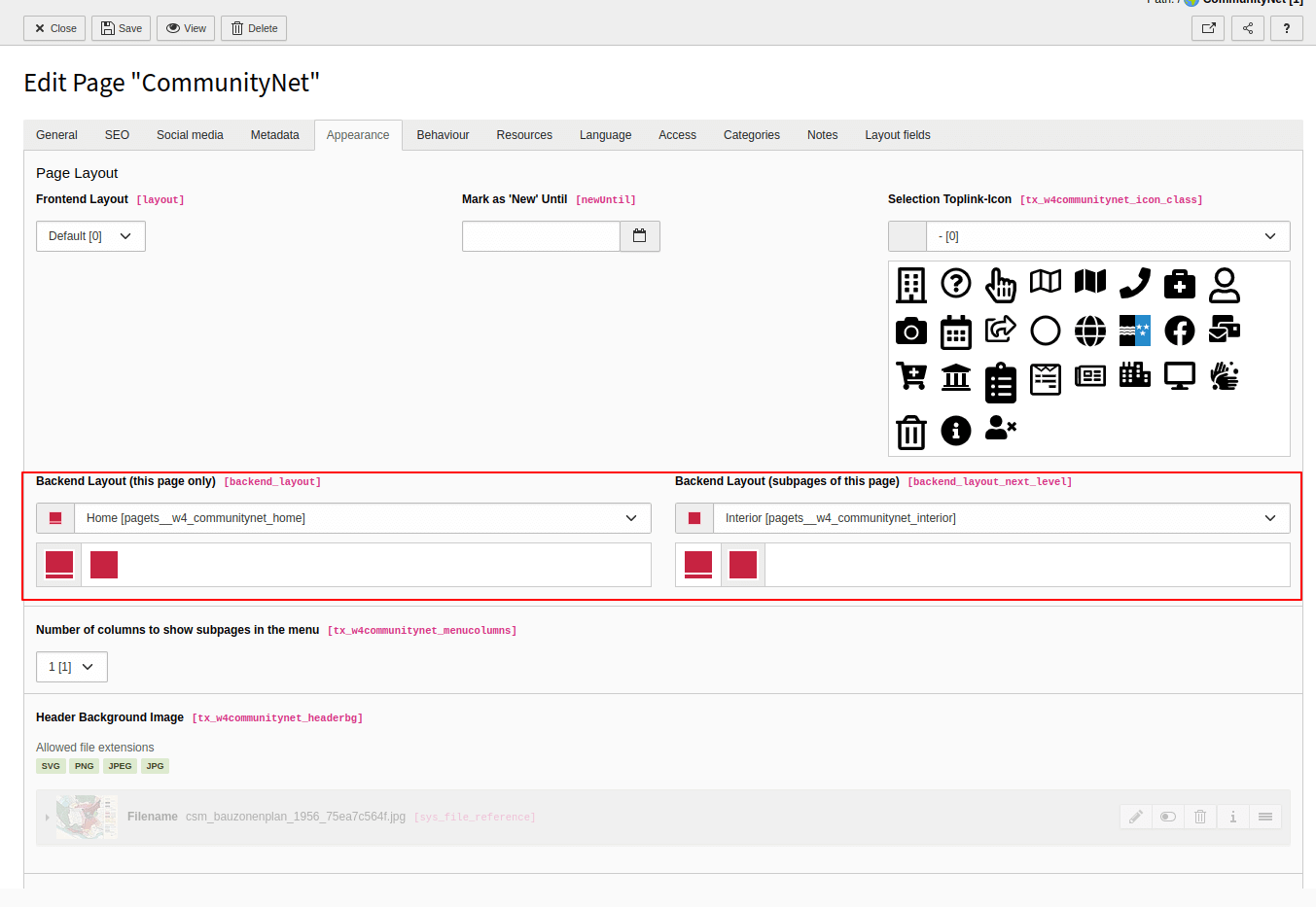
Task: Go to the Behaviour tab
Action: 443,135
